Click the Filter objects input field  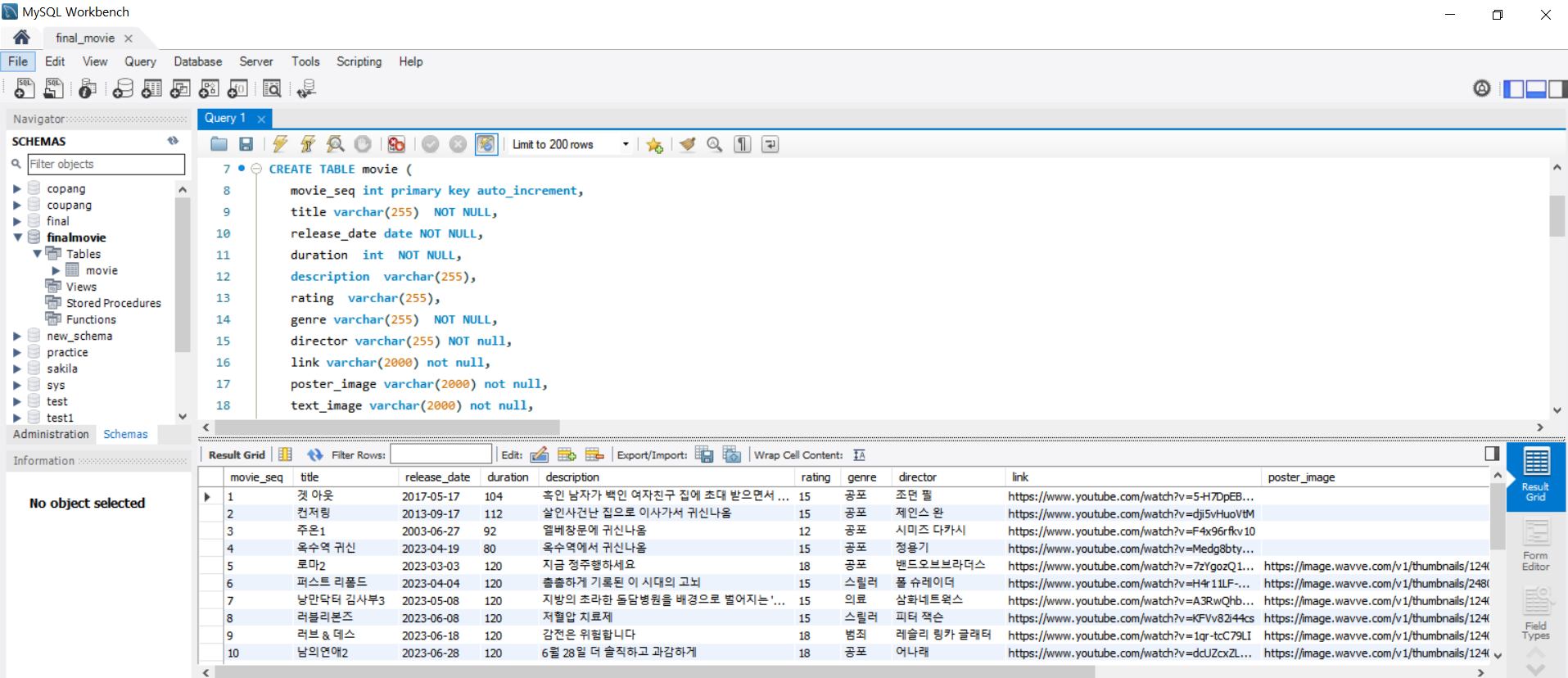(106, 164)
